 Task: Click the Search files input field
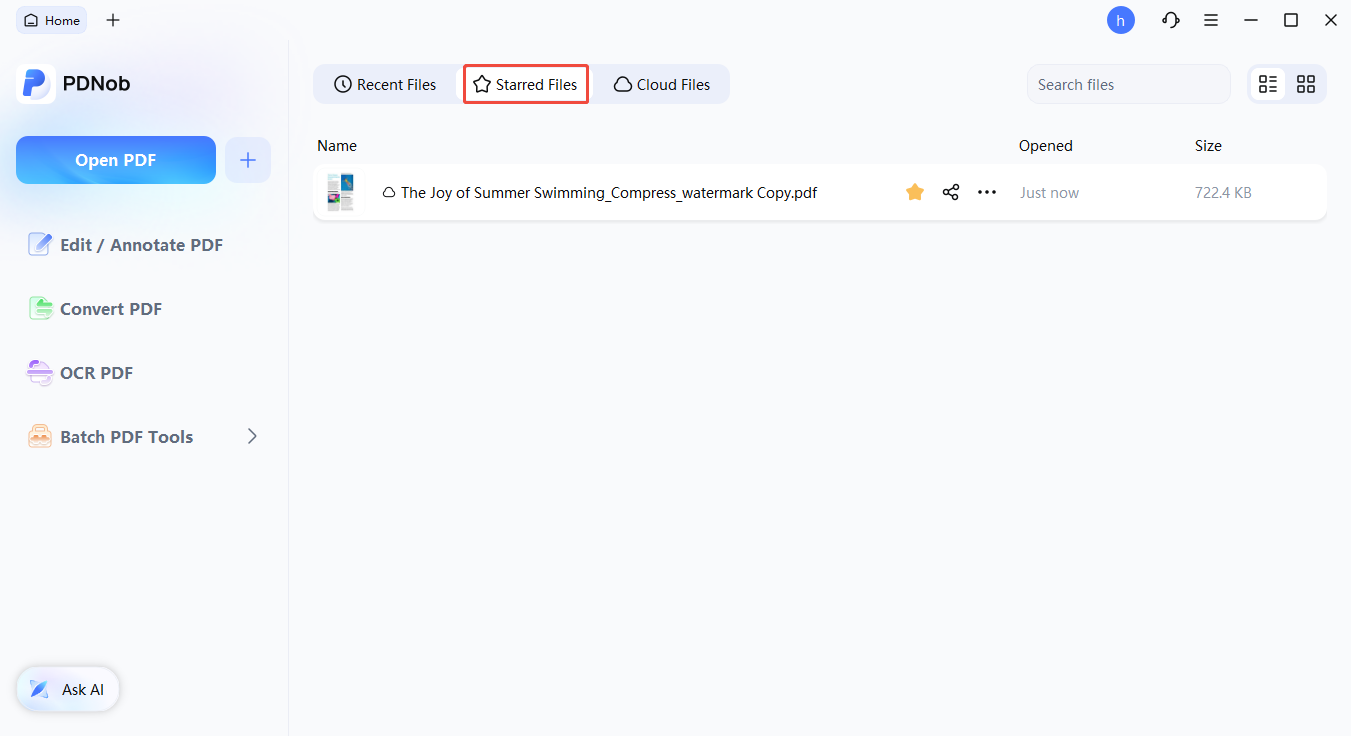coord(1128,84)
